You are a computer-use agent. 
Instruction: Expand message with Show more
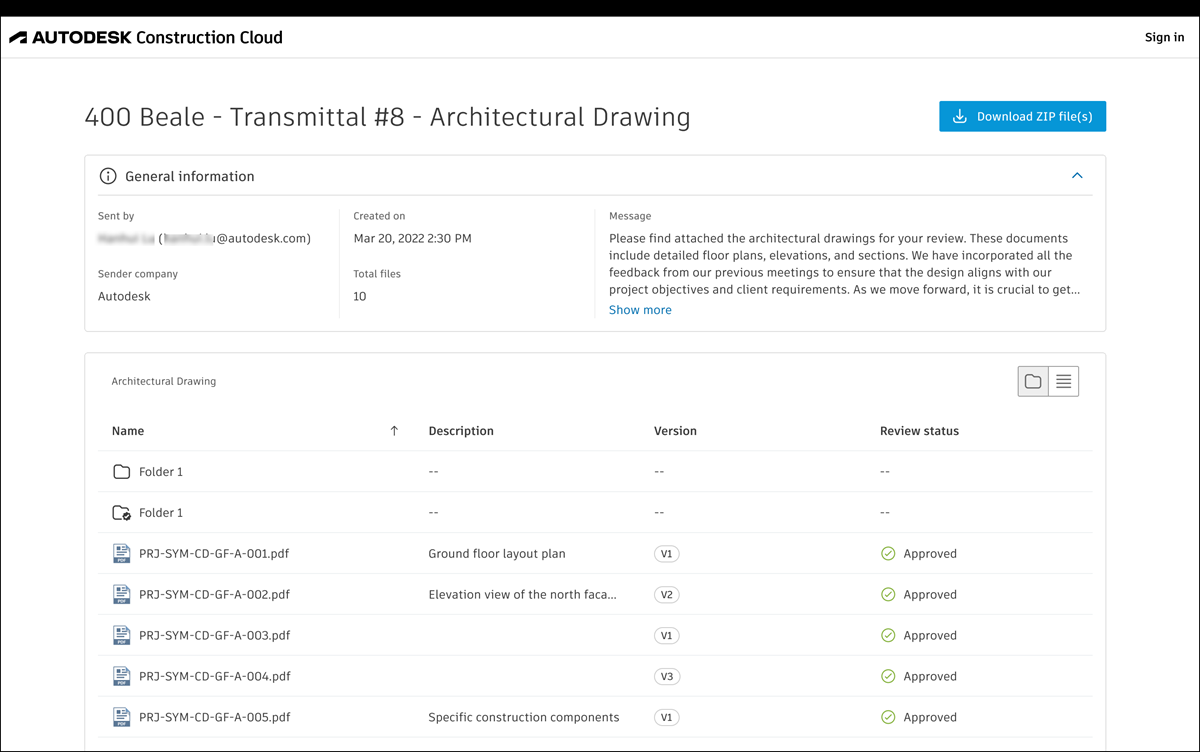(x=640, y=310)
